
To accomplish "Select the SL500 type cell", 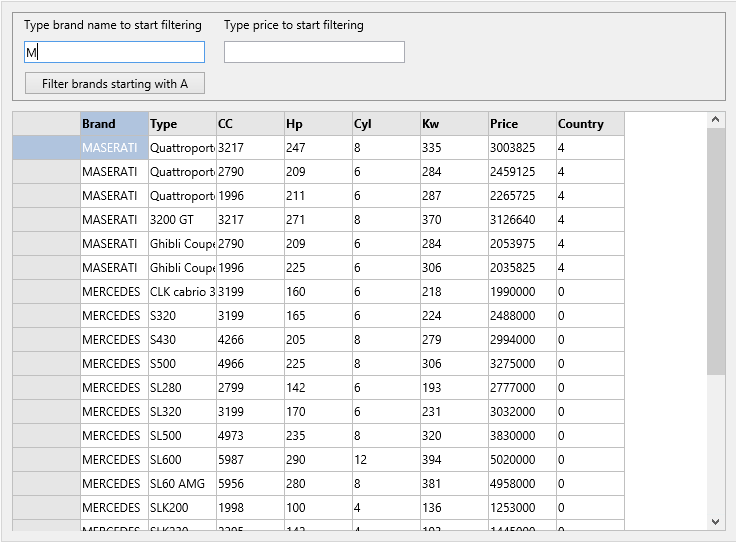I will pos(183,435).
